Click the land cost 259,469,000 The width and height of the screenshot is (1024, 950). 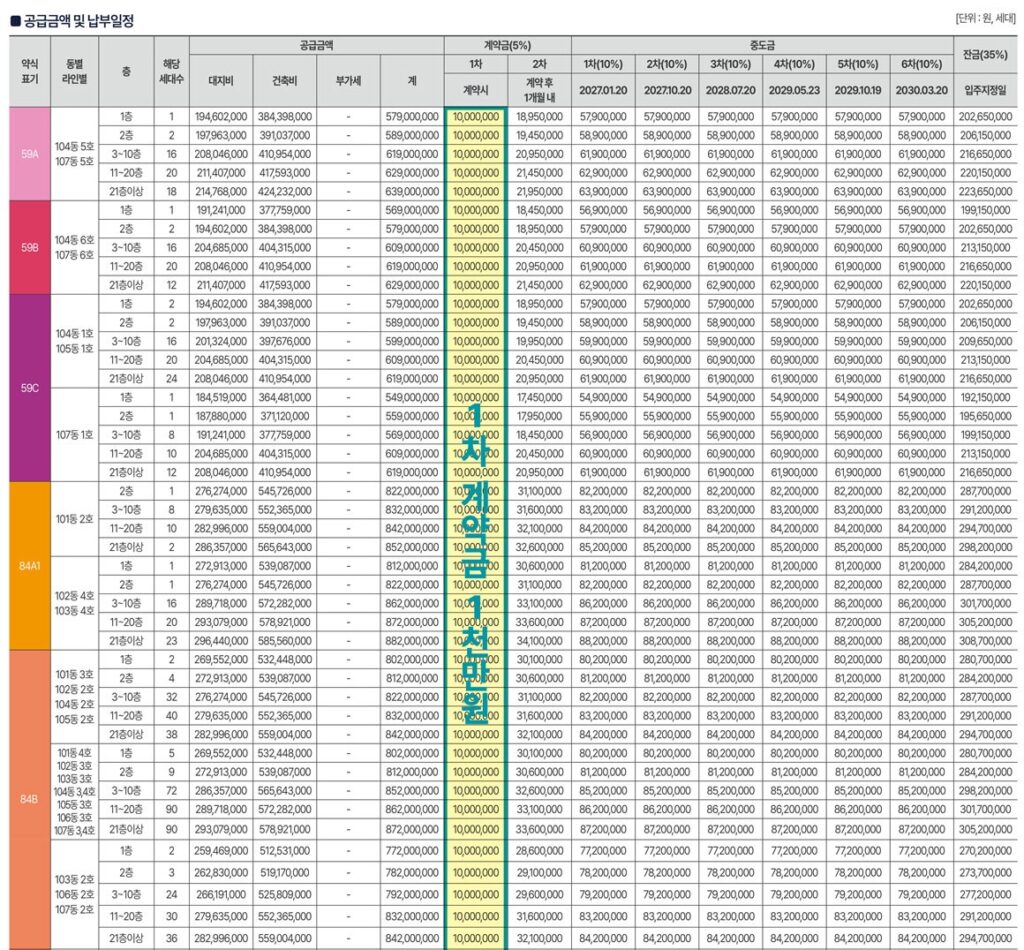(221, 851)
